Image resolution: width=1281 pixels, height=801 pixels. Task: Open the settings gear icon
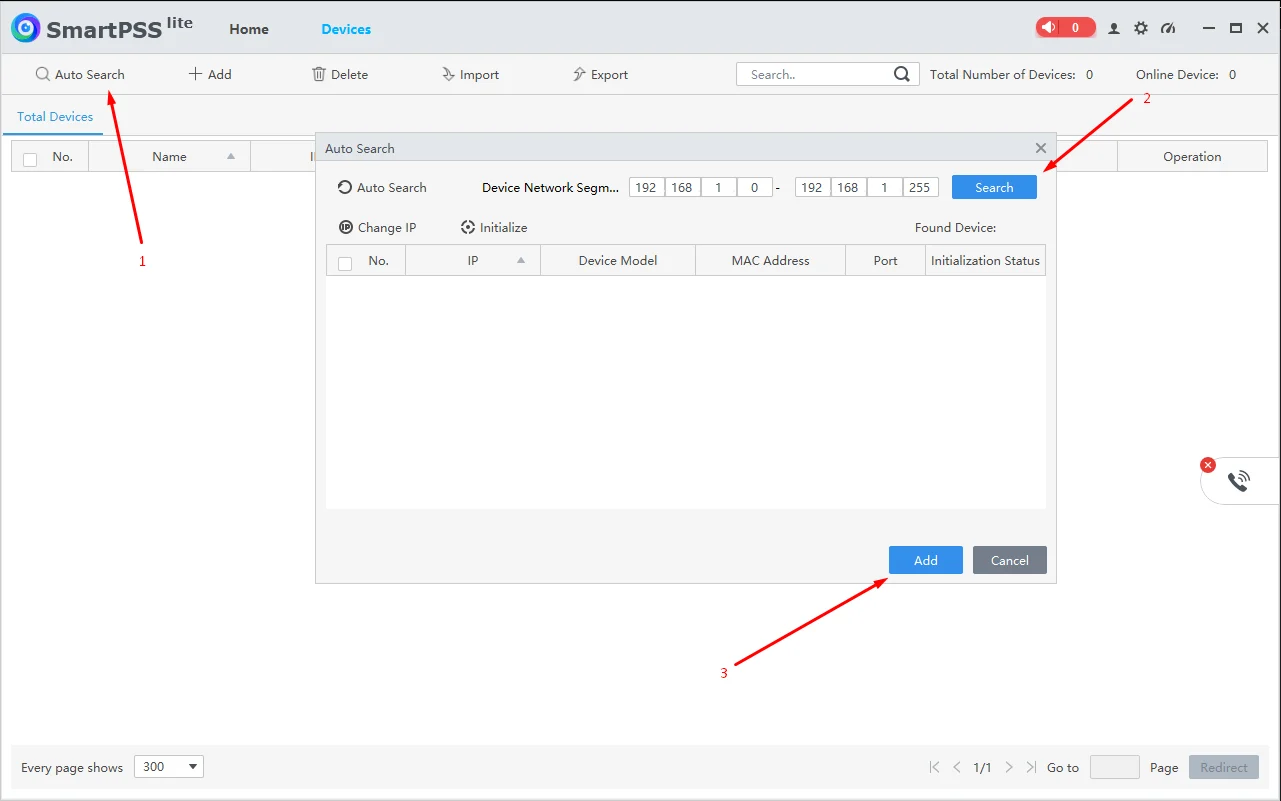1141,28
